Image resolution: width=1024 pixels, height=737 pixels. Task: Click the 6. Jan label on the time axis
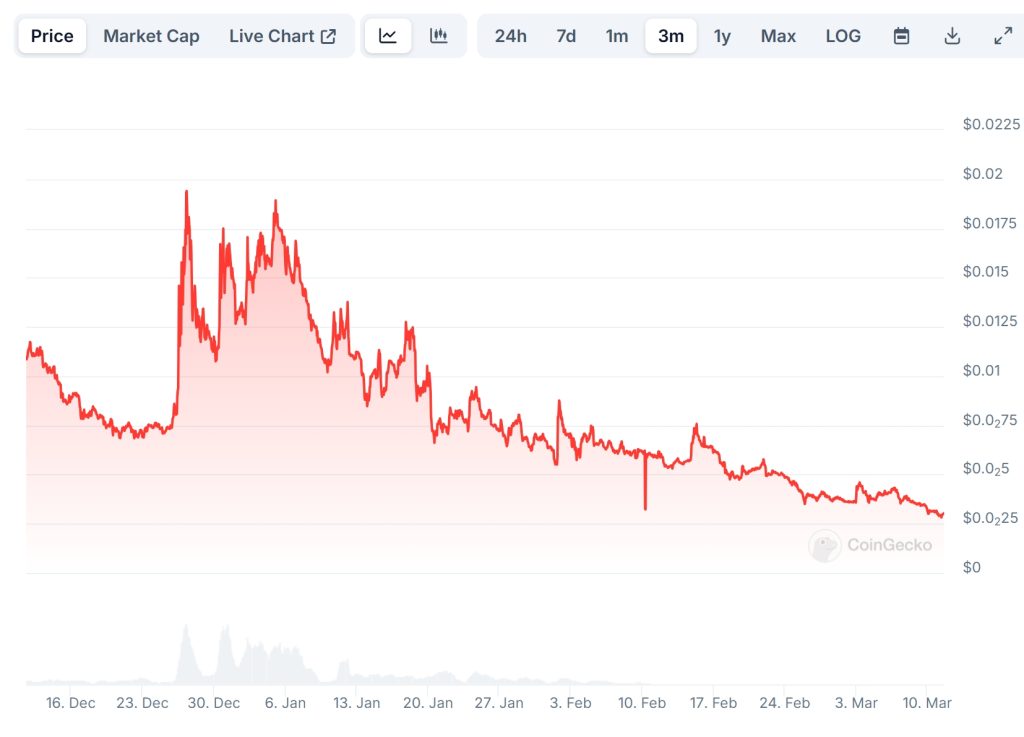[285, 703]
